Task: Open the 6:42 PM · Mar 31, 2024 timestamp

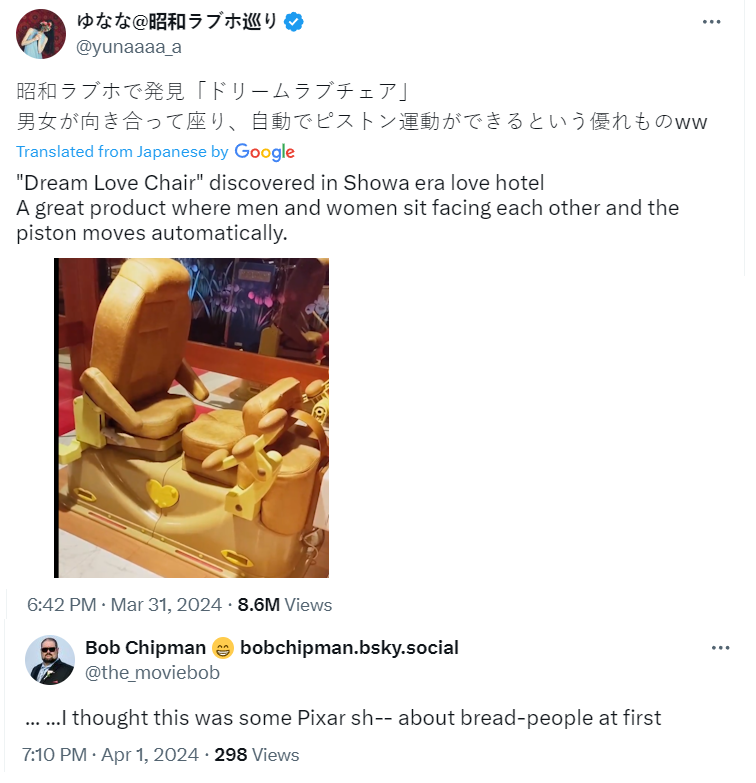Action: 124,605
